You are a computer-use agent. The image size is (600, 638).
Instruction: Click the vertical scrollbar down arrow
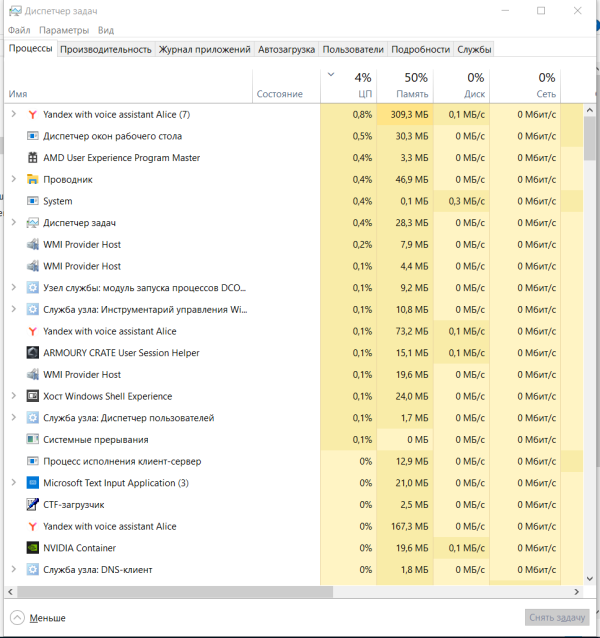click(x=590, y=579)
